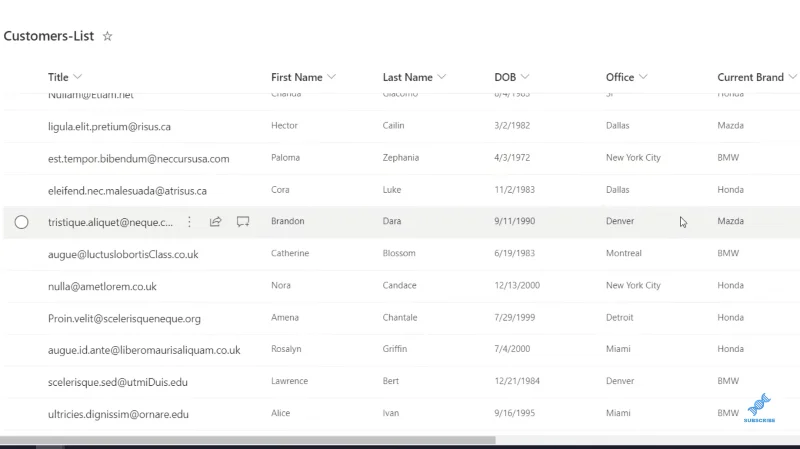The height and width of the screenshot is (449, 800).
Task: Click first name Hector
Action: [x=284, y=126]
